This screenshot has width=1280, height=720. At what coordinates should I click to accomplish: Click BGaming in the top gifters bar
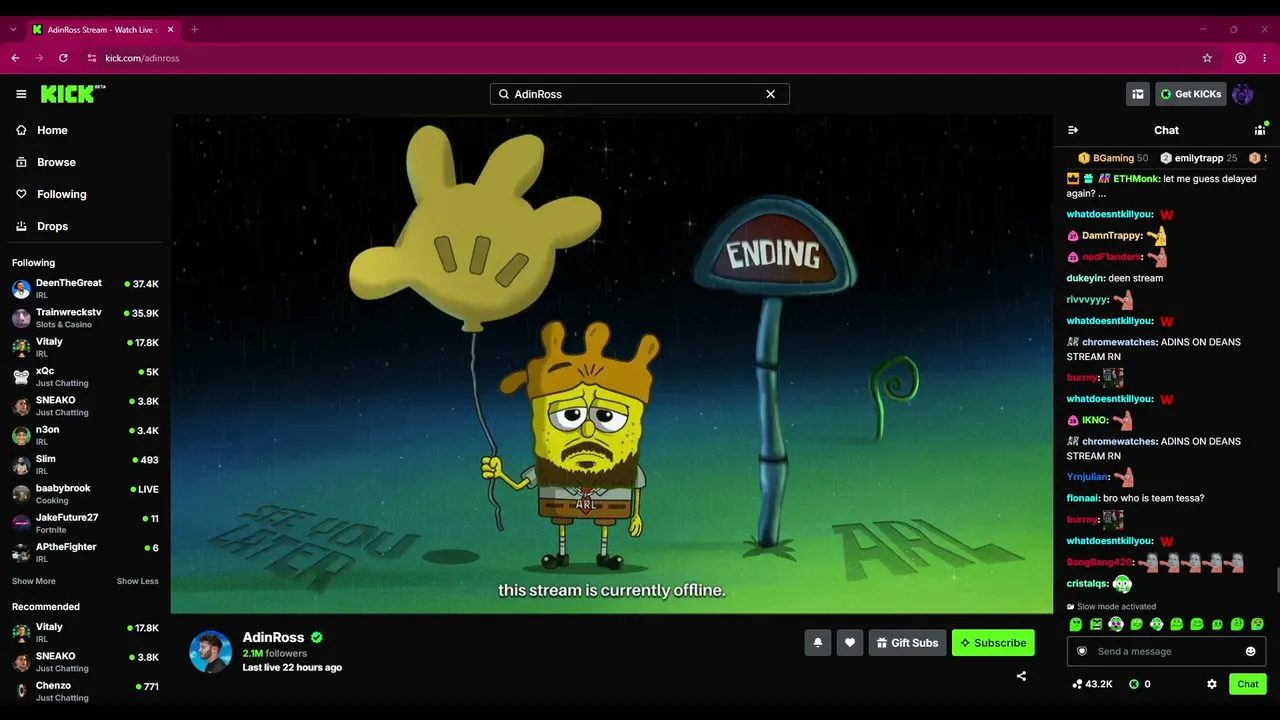pos(1113,158)
